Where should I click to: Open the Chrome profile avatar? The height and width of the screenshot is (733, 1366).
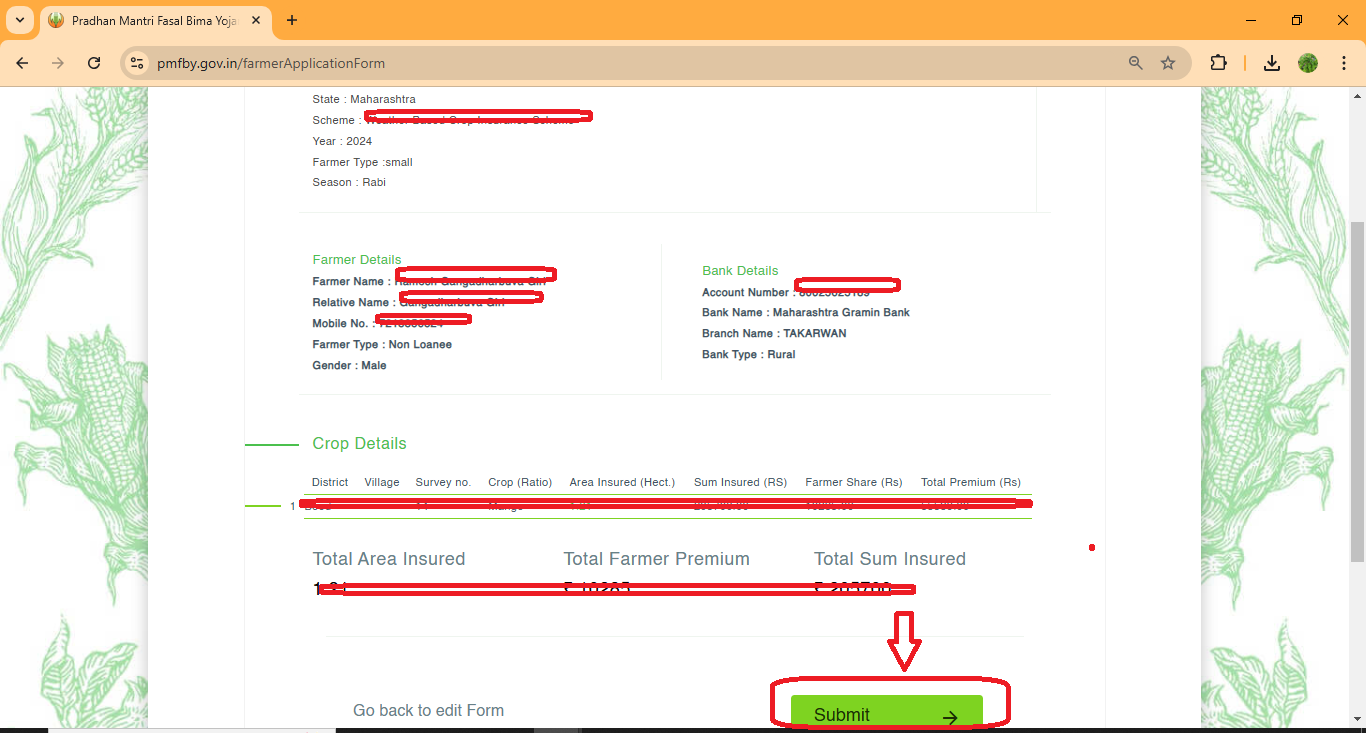[1308, 63]
